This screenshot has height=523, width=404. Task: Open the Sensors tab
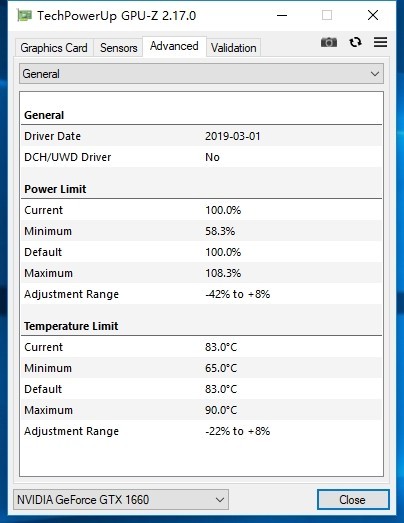coord(118,48)
